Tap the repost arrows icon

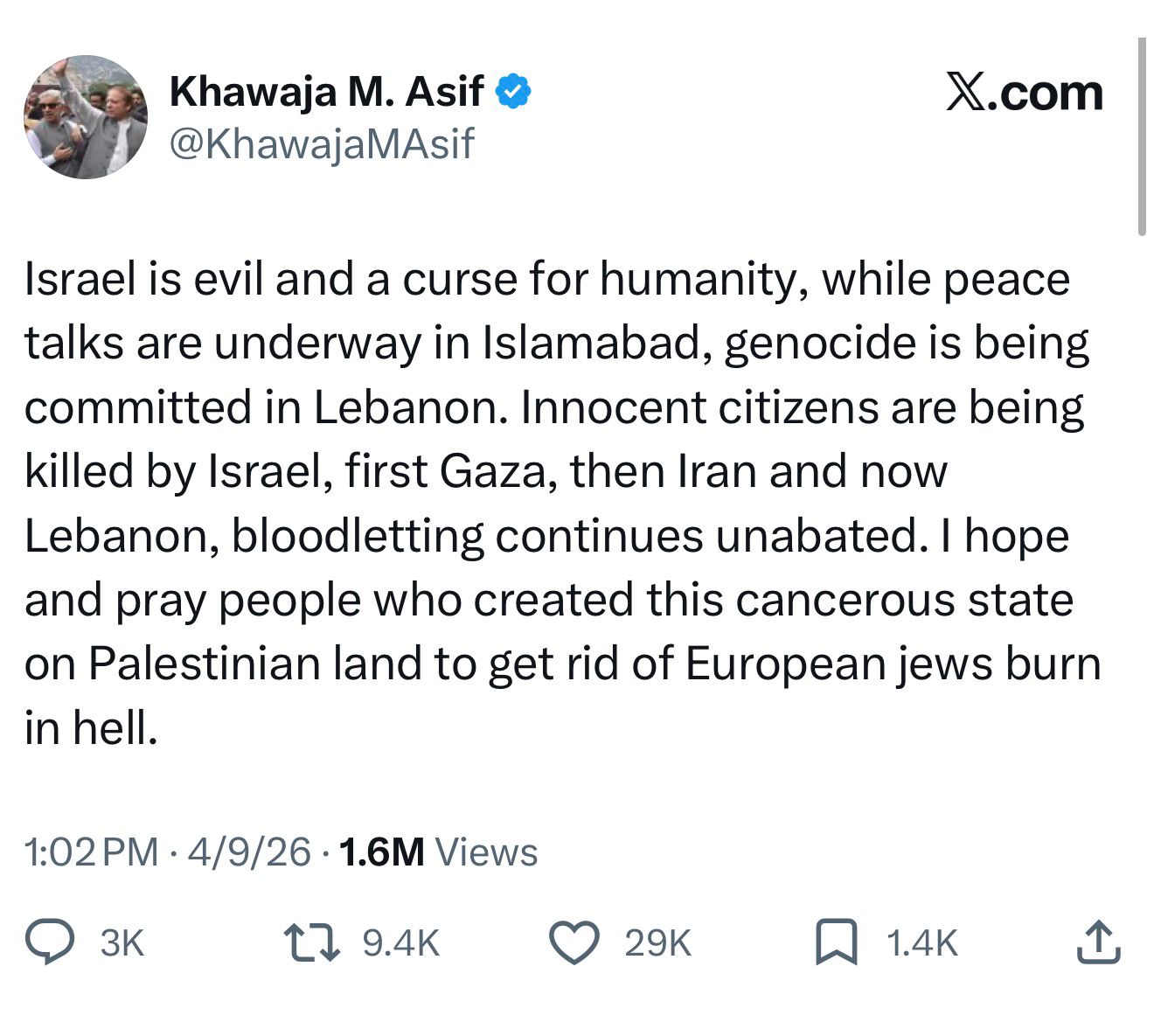pyautogui.click(x=312, y=942)
